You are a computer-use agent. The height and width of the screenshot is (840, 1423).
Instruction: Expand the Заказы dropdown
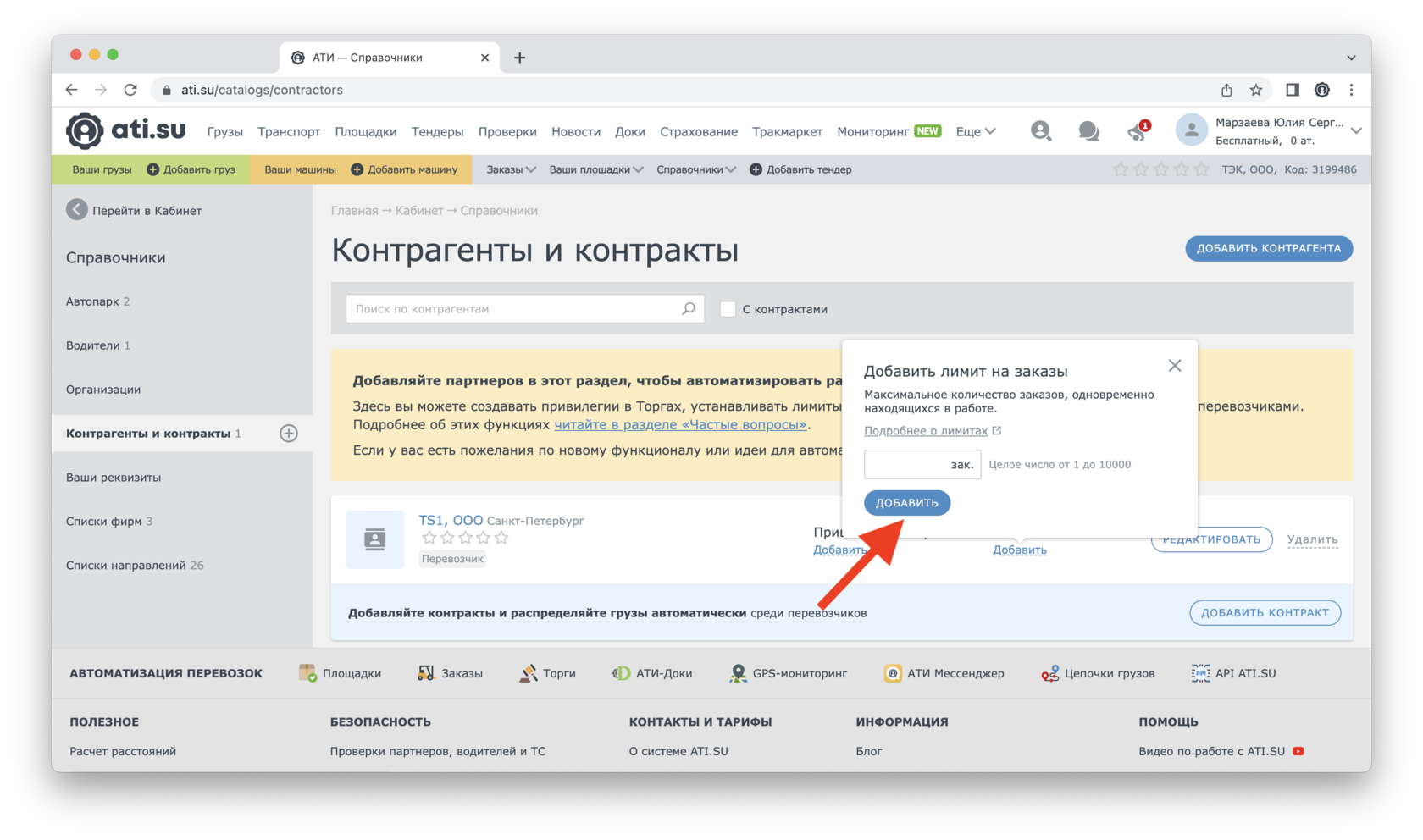511,169
